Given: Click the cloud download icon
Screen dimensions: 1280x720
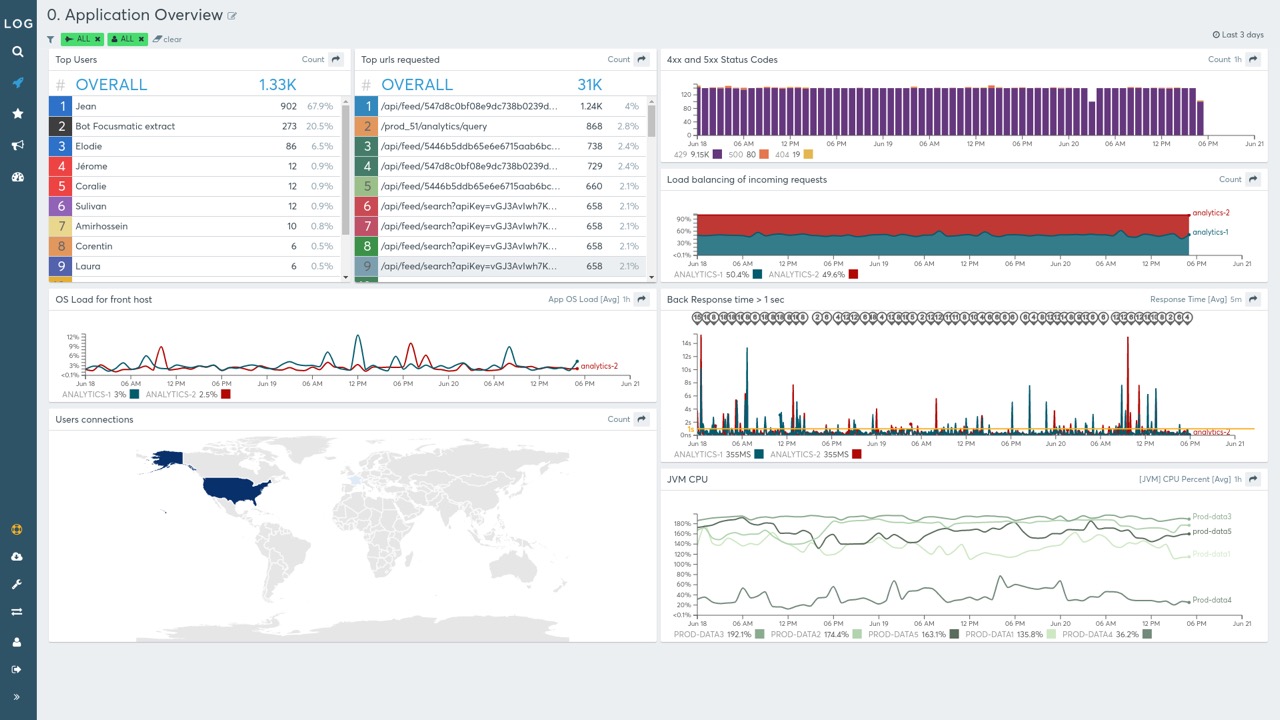Looking at the screenshot, I should (x=17, y=557).
